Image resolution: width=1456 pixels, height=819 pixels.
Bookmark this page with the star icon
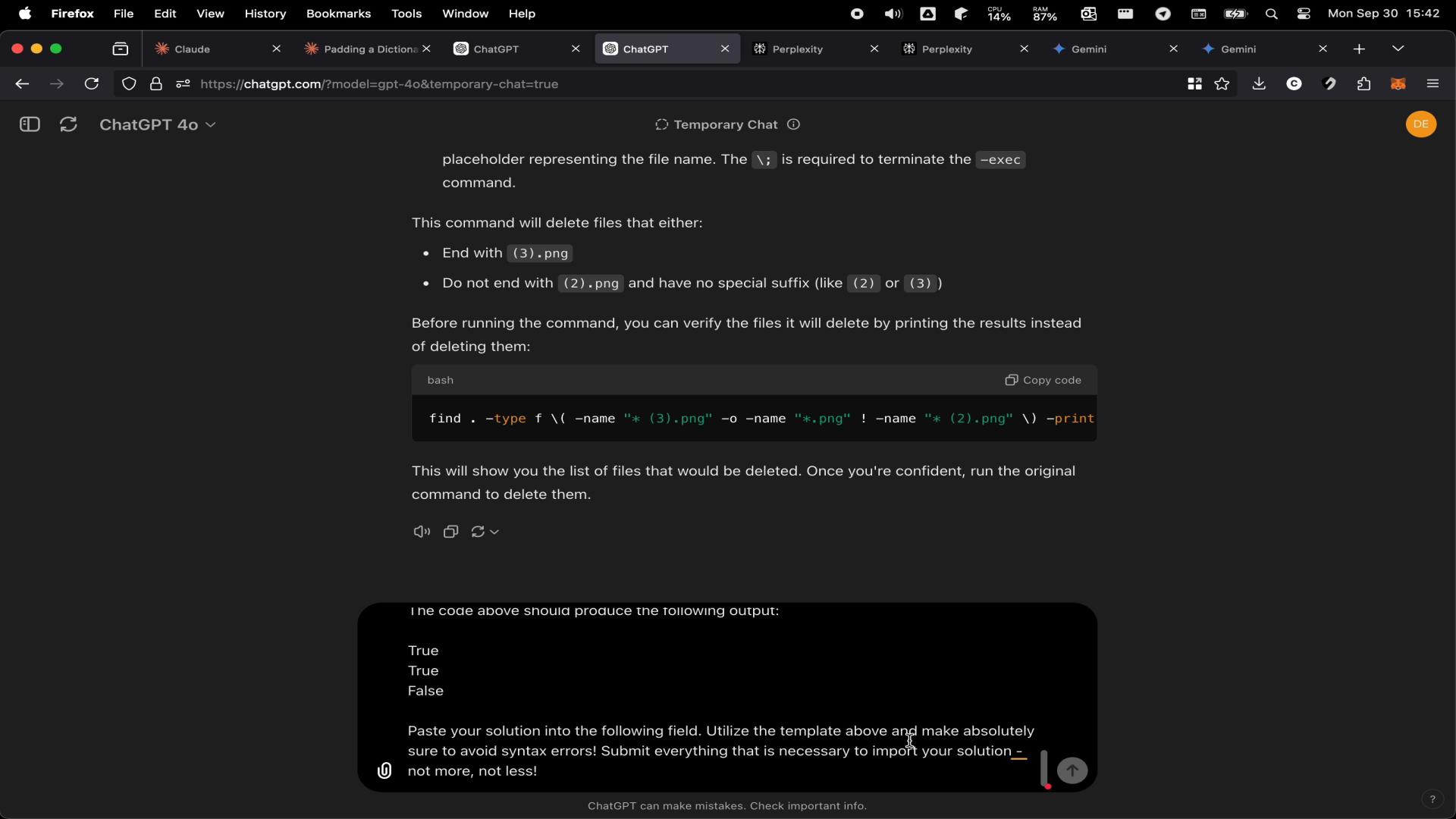click(x=1222, y=84)
